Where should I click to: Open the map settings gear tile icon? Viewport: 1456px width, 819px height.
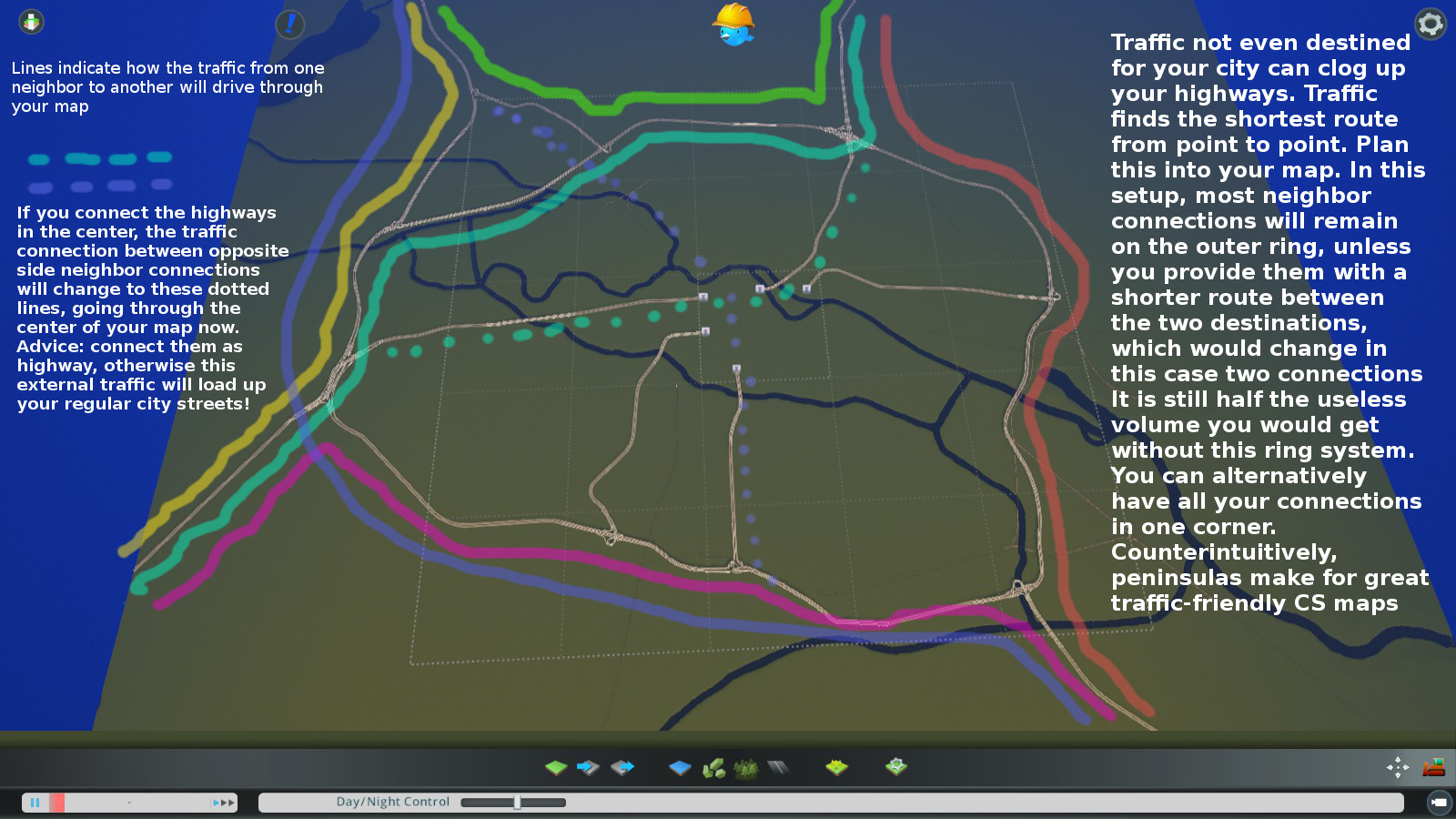[896, 767]
